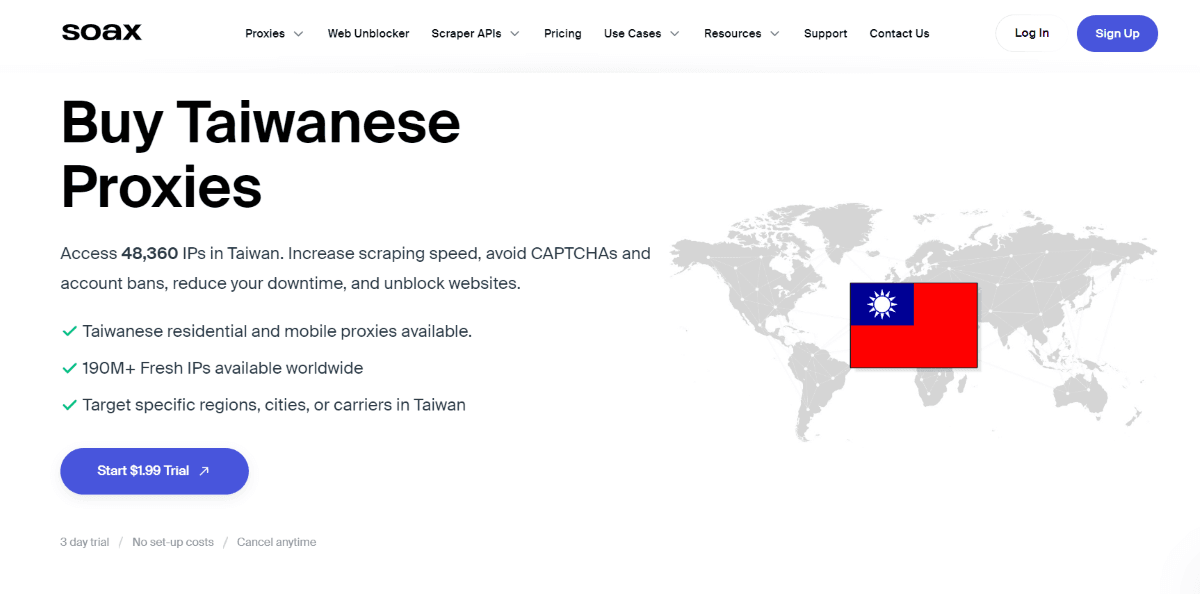Select the "Buy Taiwanese Proxies" heading
The image size is (1200, 594).
pos(260,154)
